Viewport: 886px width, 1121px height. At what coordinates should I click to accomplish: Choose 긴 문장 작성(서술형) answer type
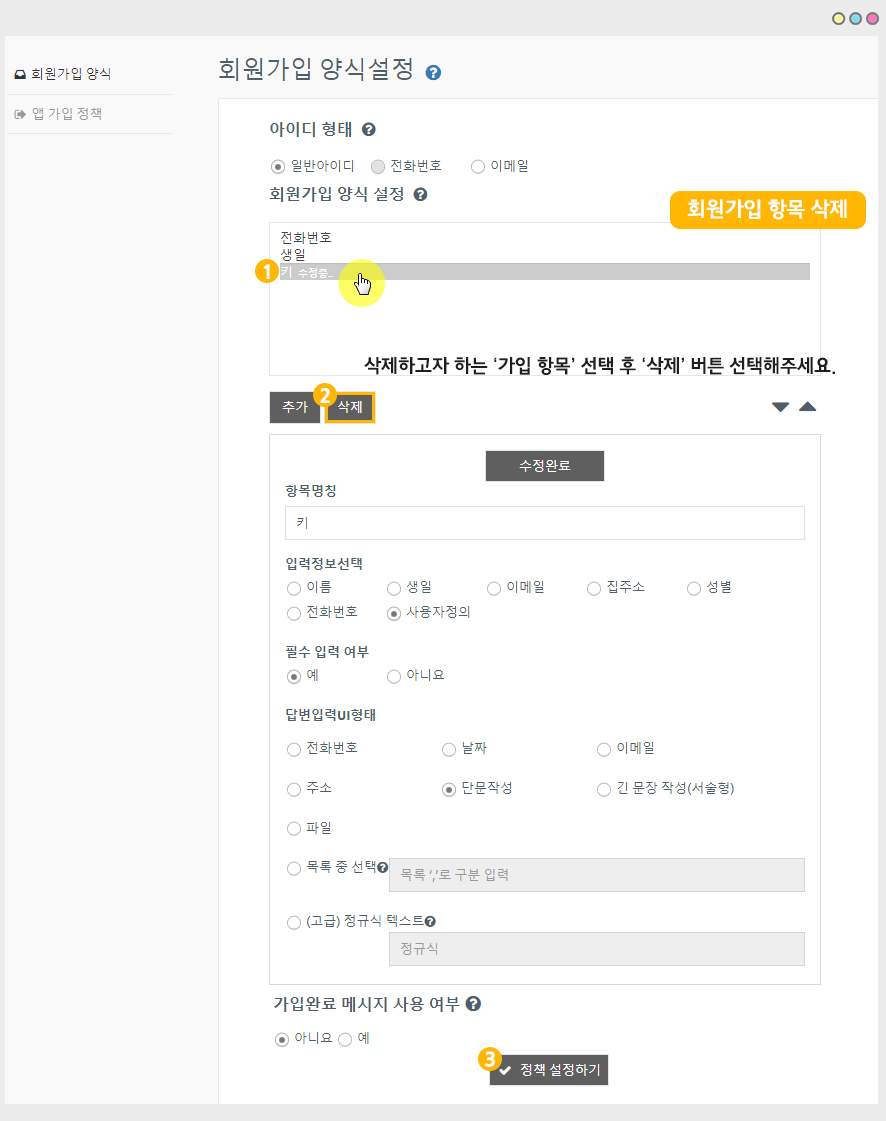coord(604,789)
